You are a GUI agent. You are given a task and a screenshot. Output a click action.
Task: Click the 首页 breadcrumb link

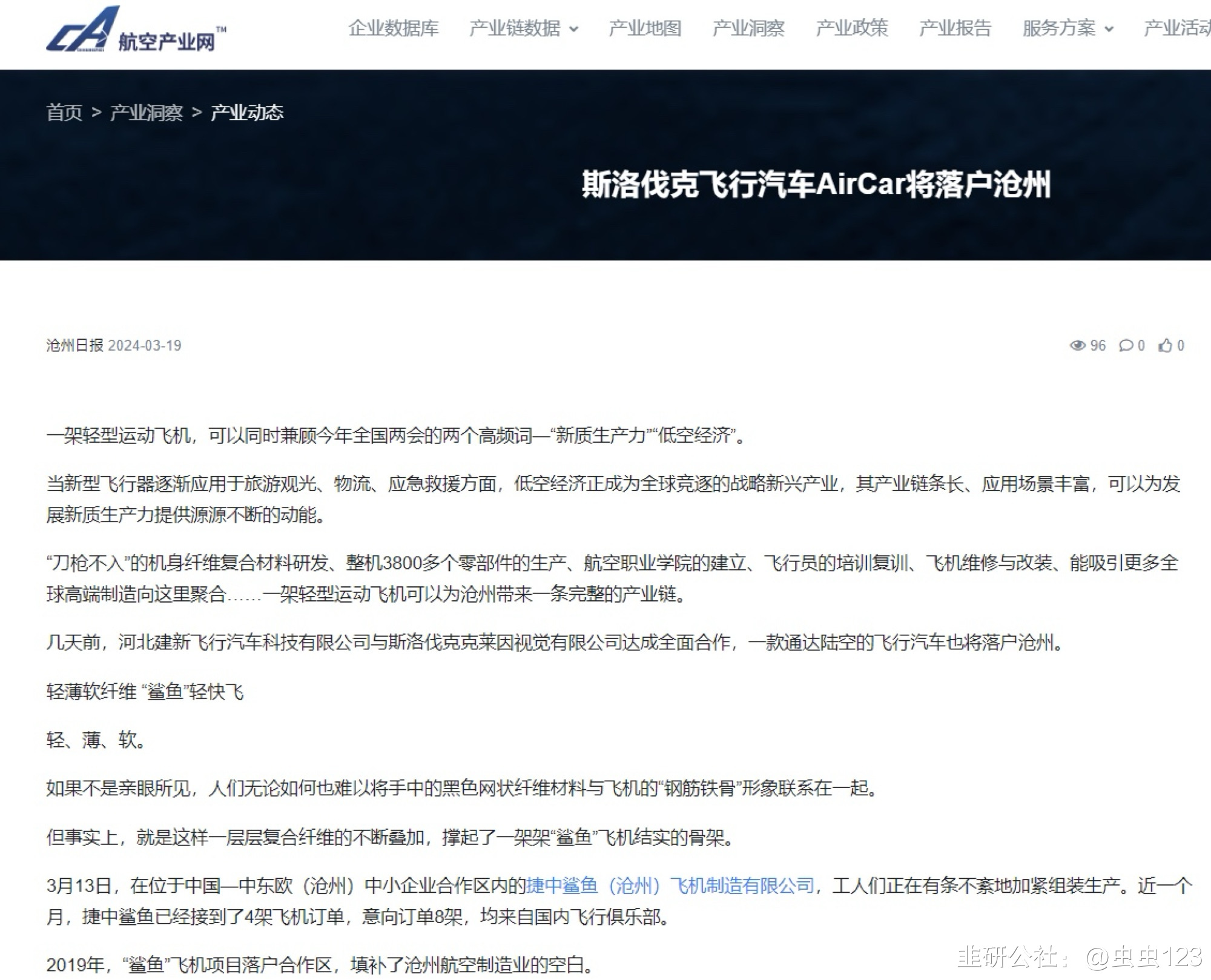coord(65,113)
